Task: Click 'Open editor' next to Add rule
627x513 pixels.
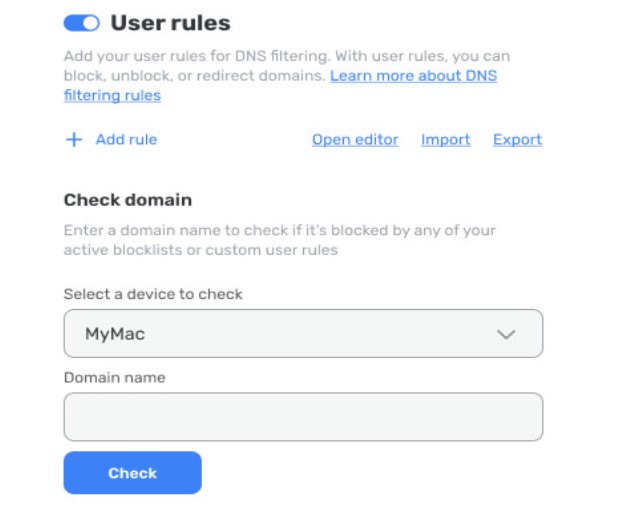Action: click(x=355, y=140)
